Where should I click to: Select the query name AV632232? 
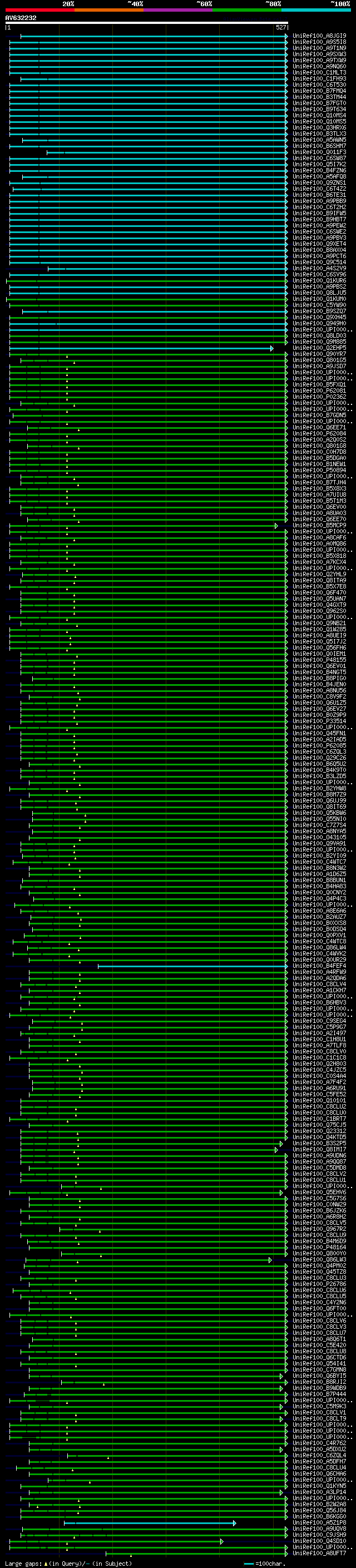(x=21, y=18)
